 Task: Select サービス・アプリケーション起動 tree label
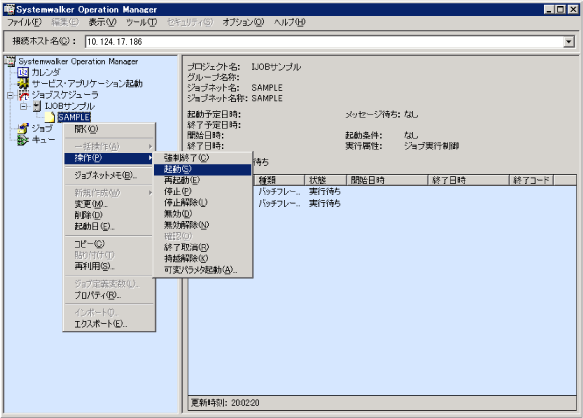(x=87, y=83)
